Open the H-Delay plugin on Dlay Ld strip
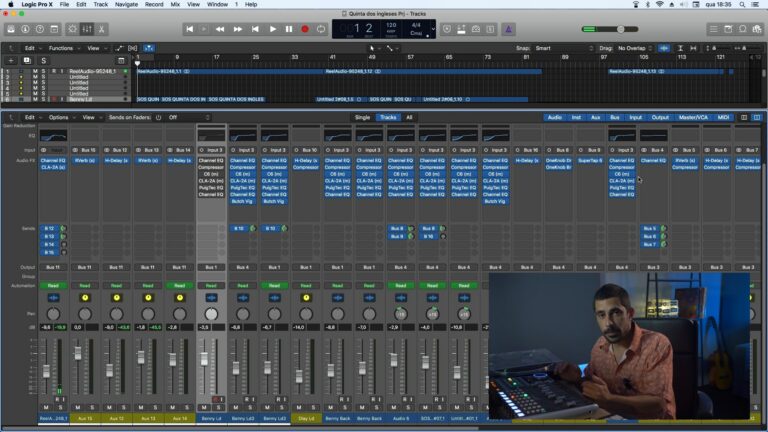The width and height of the screenshot is (768, 432). 306,160
